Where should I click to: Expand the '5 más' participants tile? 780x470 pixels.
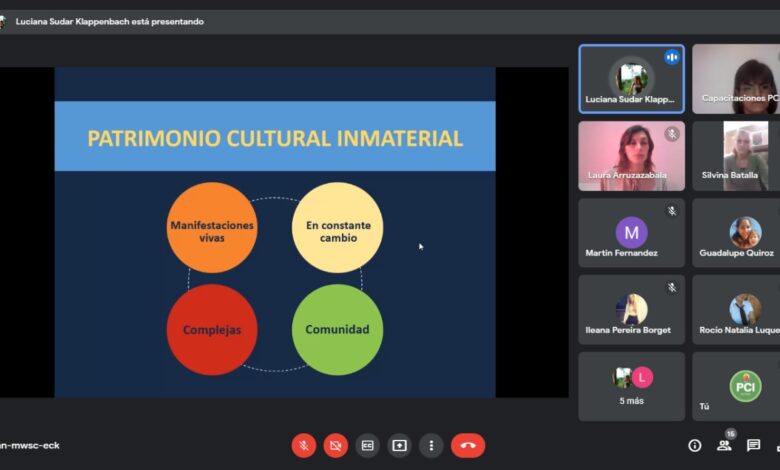click(x=631, y=386)
